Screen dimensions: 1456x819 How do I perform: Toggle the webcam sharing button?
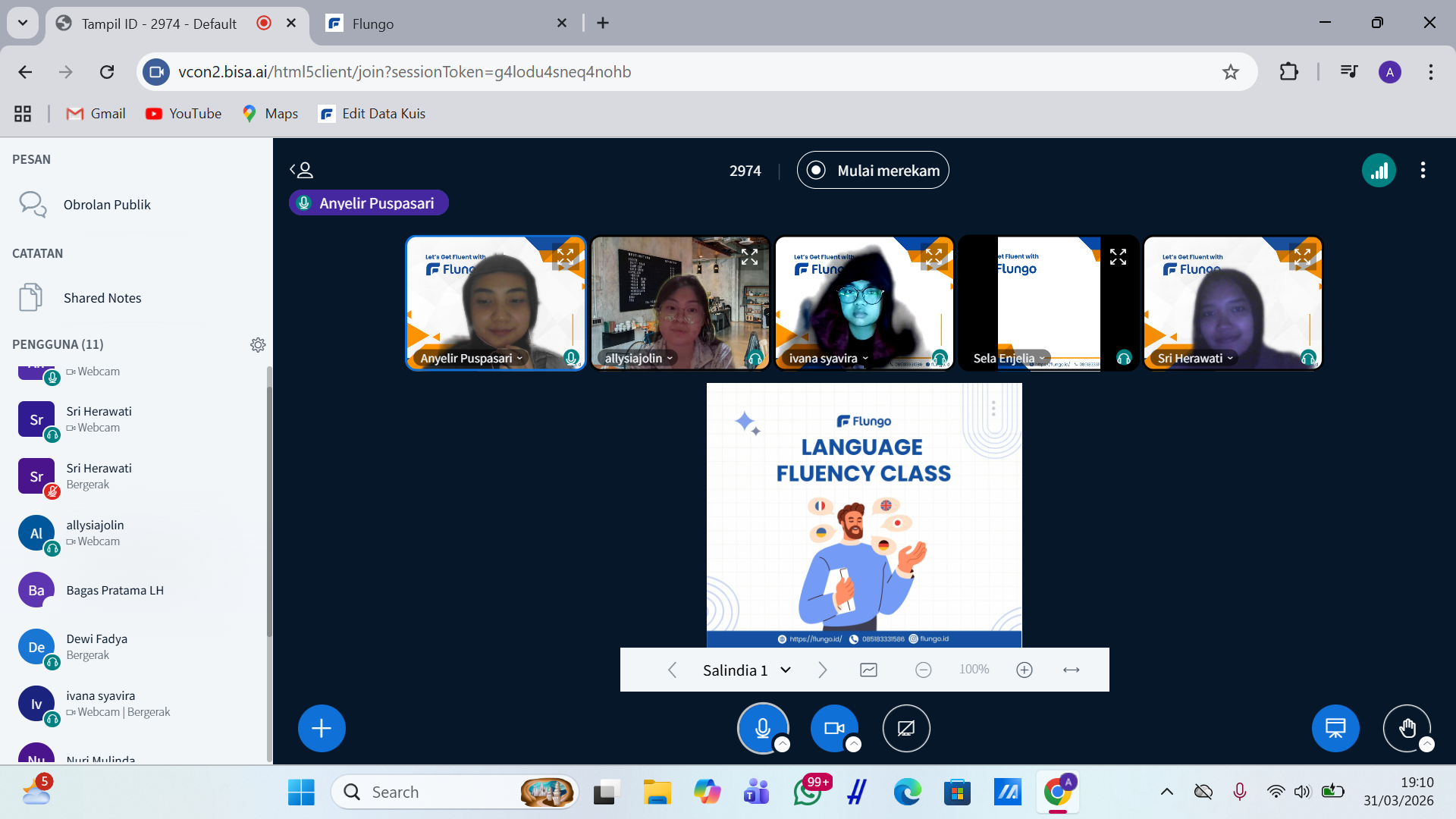(x=834, y=728)
